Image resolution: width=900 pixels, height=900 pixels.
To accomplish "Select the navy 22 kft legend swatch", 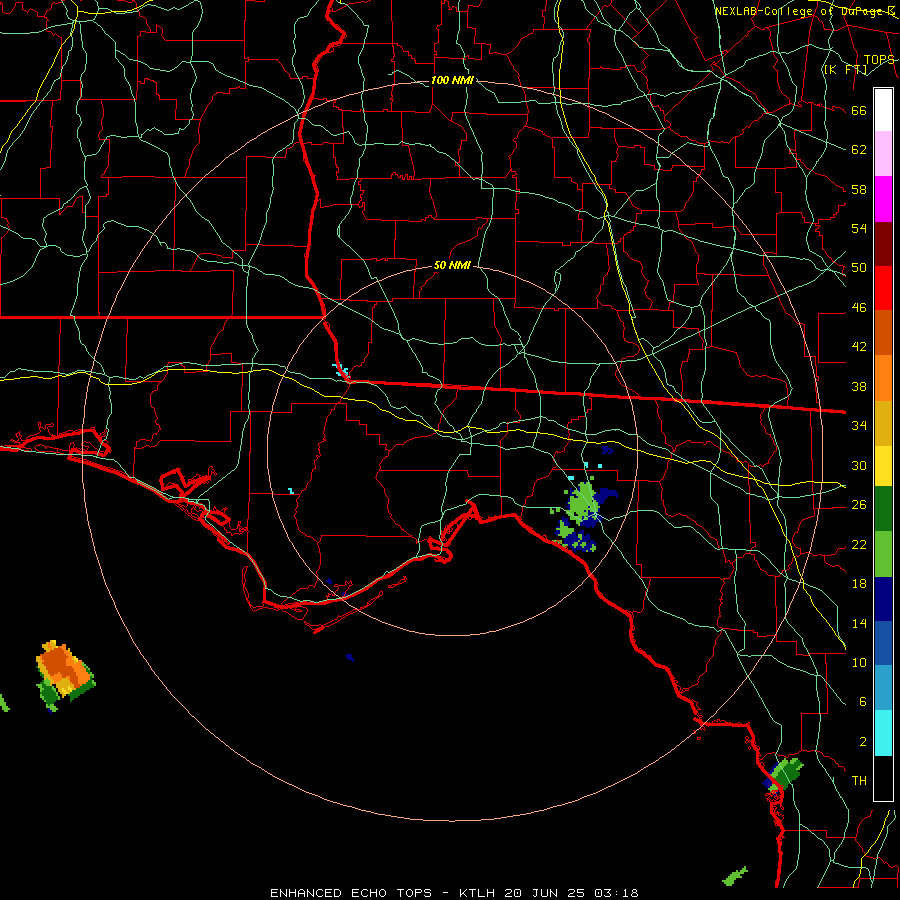I will click(883, 599).
